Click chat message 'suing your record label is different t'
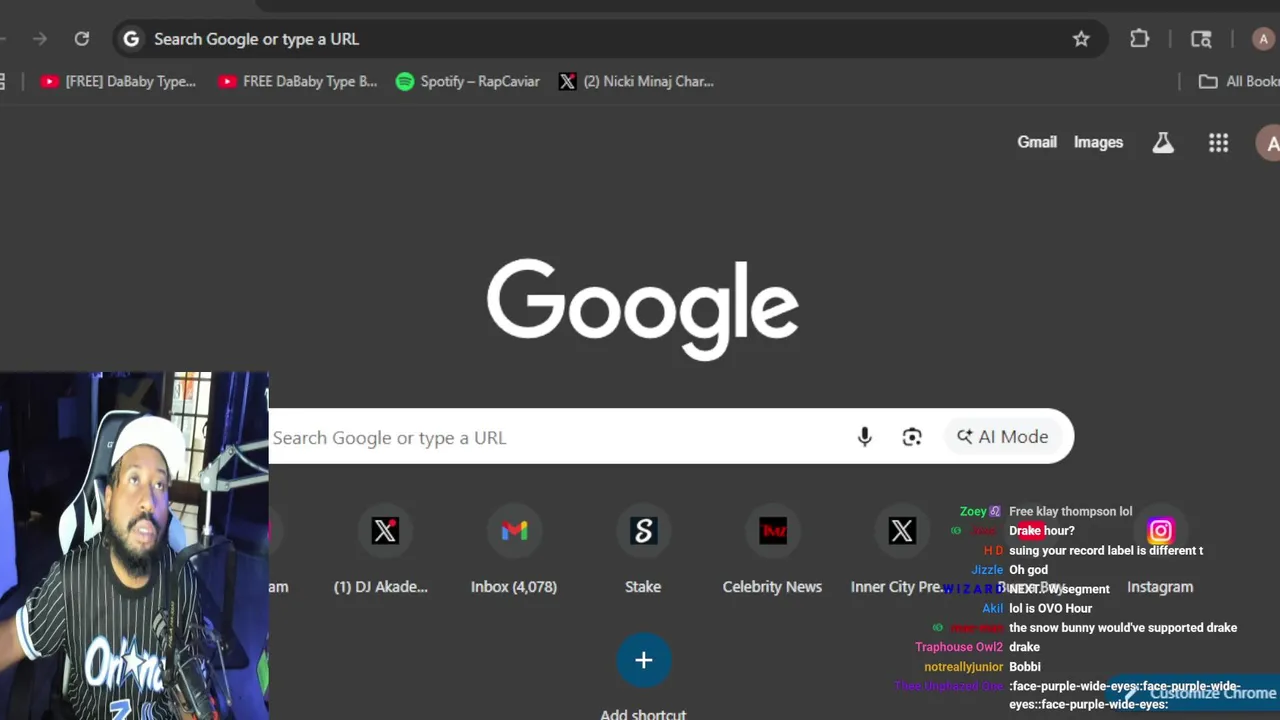 pos(1105,550)
